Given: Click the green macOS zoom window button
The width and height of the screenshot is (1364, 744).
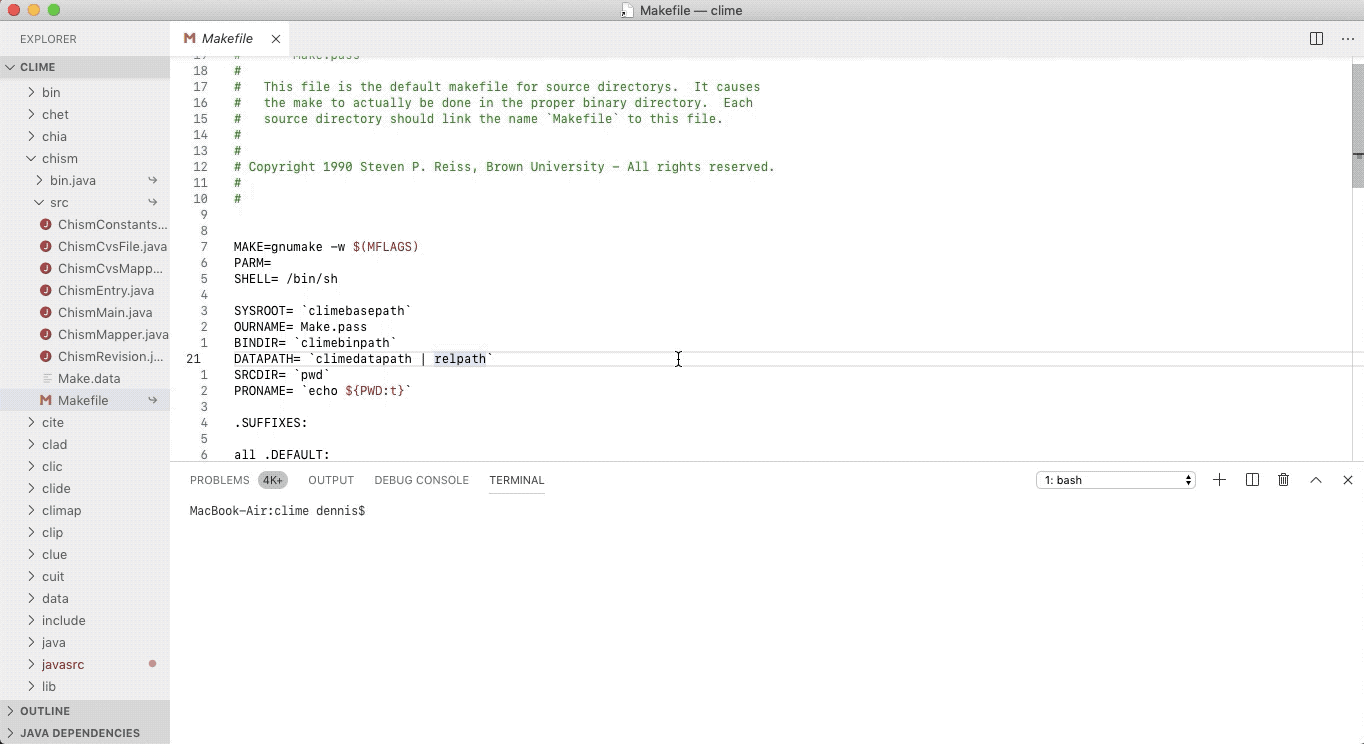Looking at the screenshot, I should pos(54,10).
